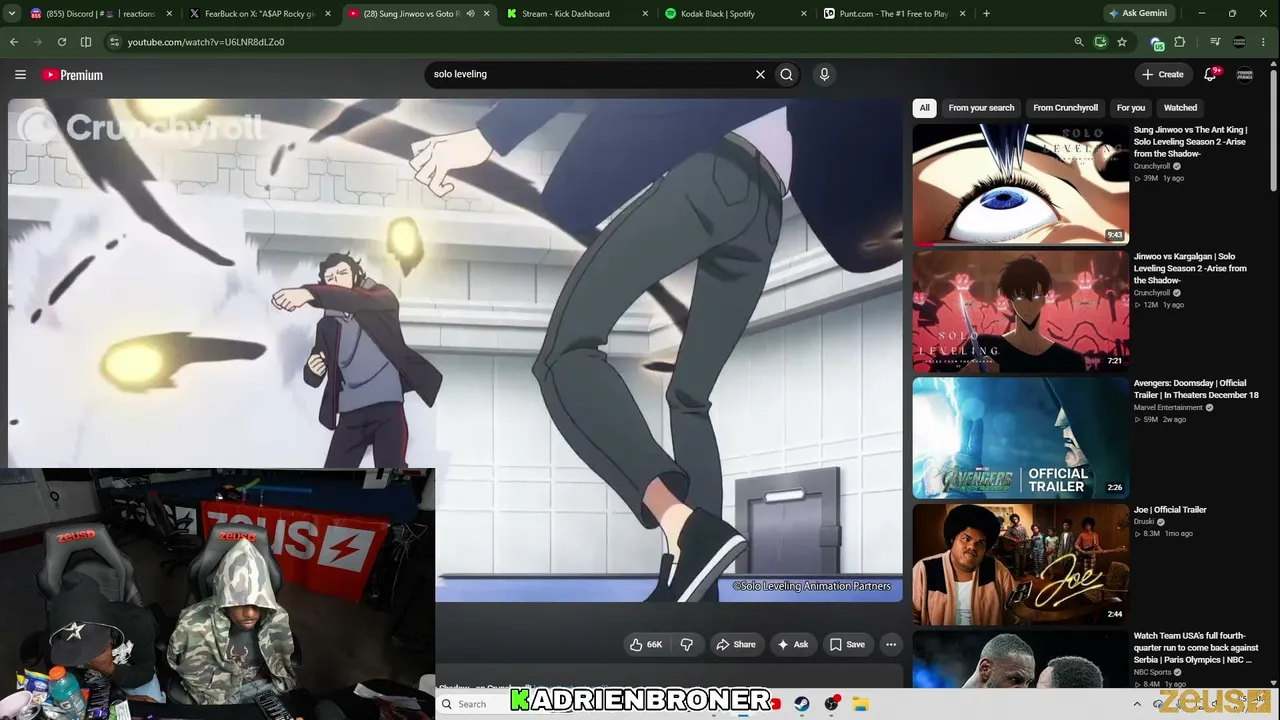Visit Marvel Entertainment channel link
Image resolution: width=1280 pixels, height=720 pixels.
point(1168,408)
